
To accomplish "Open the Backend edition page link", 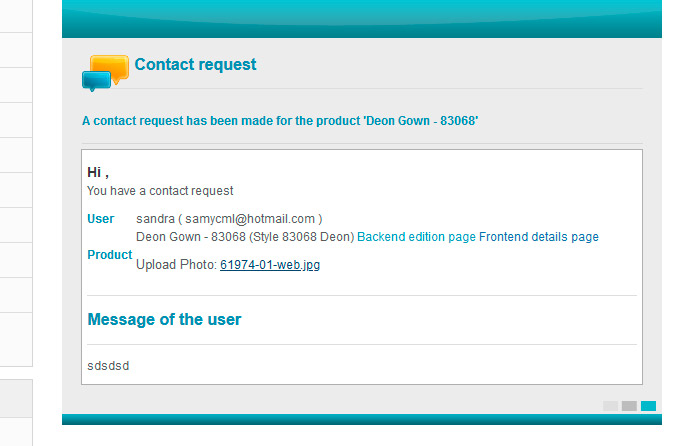I will (x=416, y=237).
